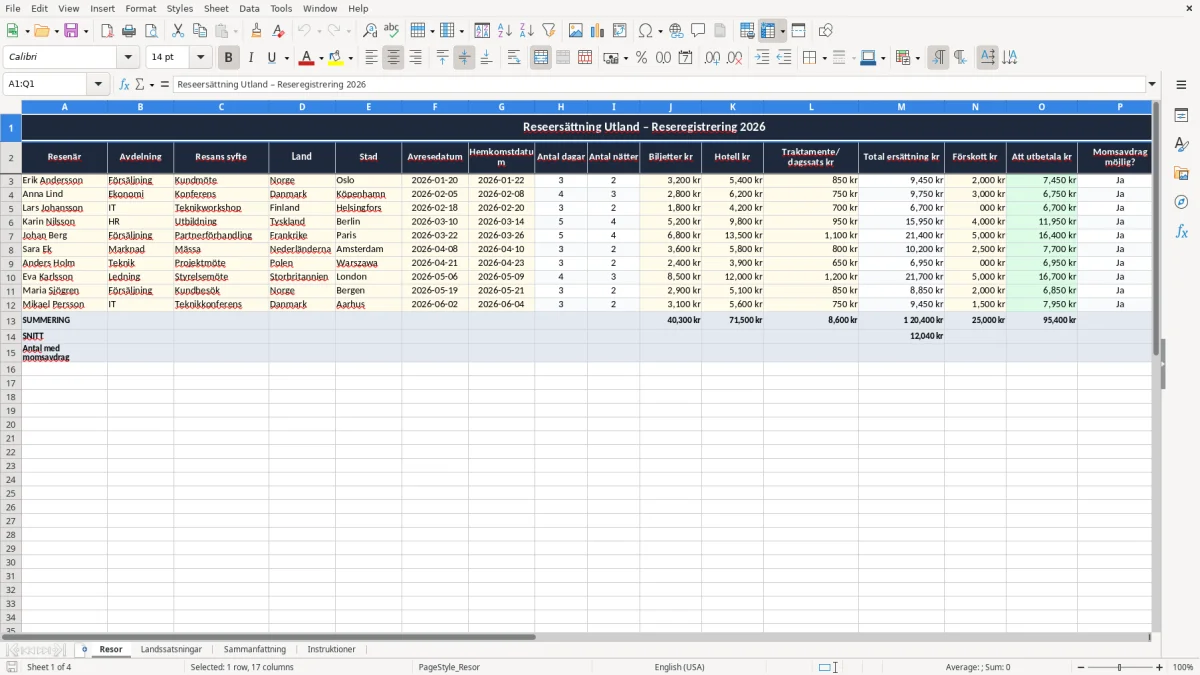Image resolution: width=1200 pixels, height=675 pixels.
Task: Insert an image
Action: pos(576,31)
